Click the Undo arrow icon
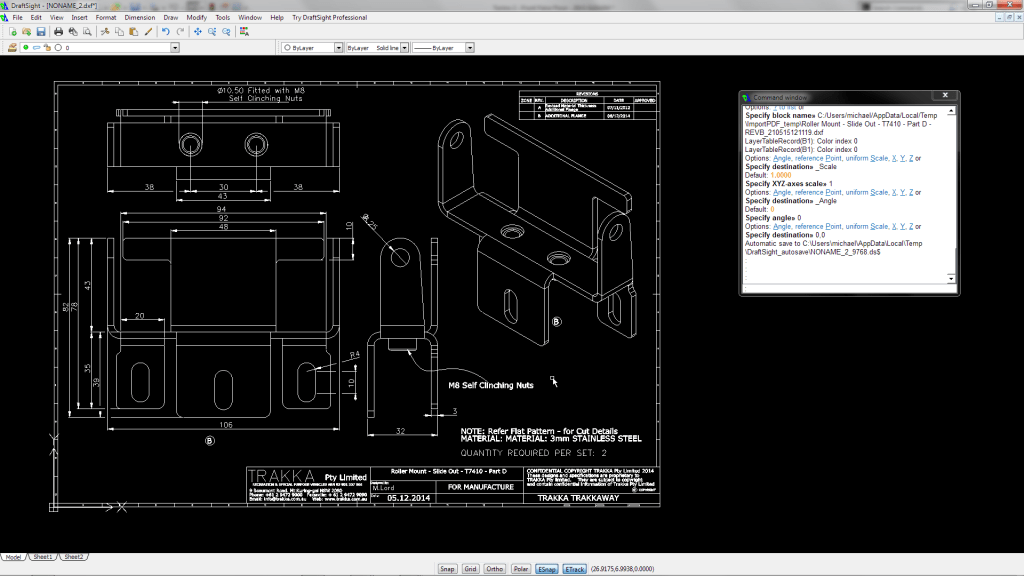Screen dimensions: 1024x576 coord(166,32)
